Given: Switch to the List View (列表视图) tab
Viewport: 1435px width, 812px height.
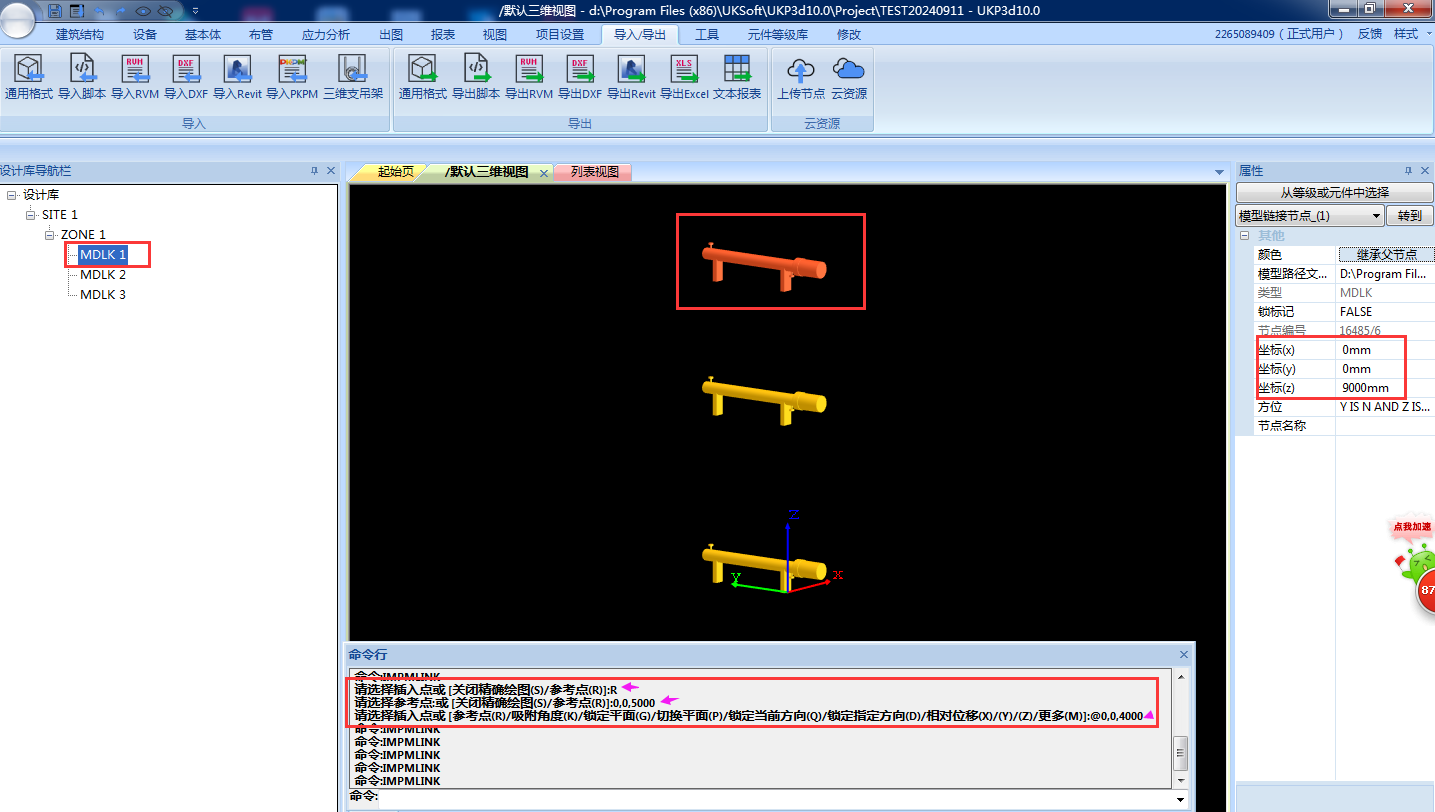Looking at the screenshot, I should click(x=594, y=172).
